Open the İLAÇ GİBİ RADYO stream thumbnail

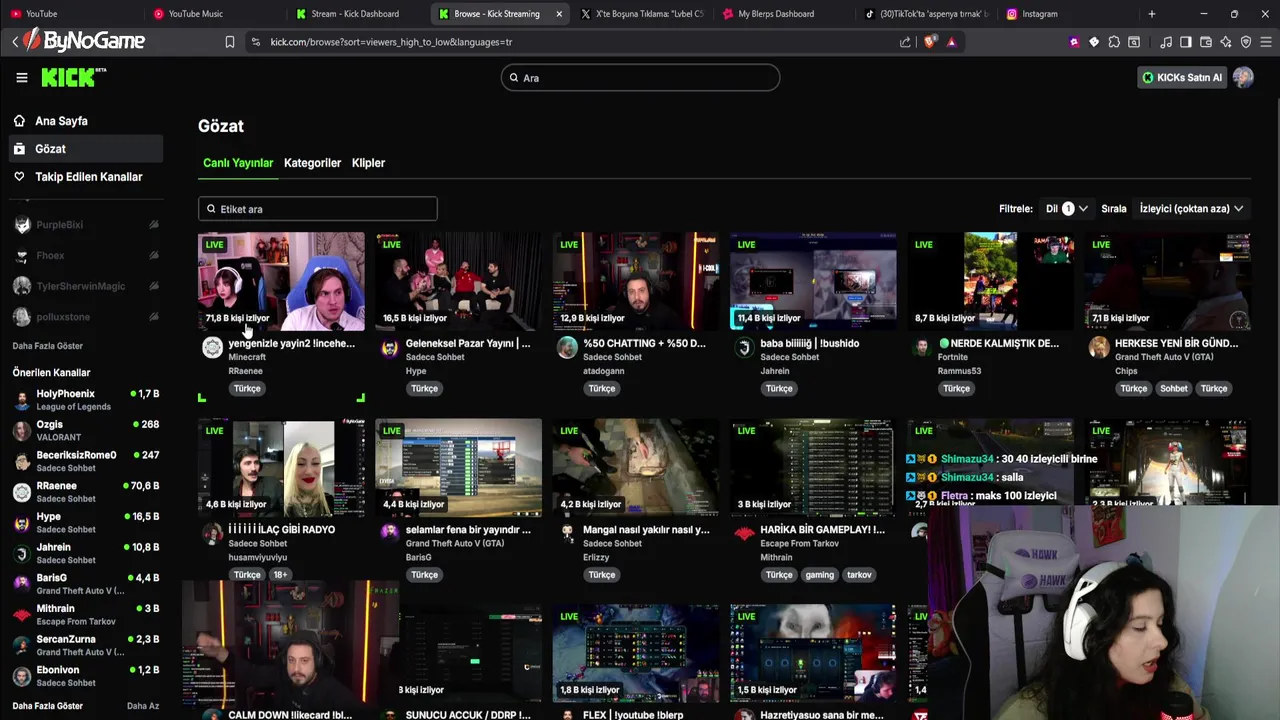[281, 467]
